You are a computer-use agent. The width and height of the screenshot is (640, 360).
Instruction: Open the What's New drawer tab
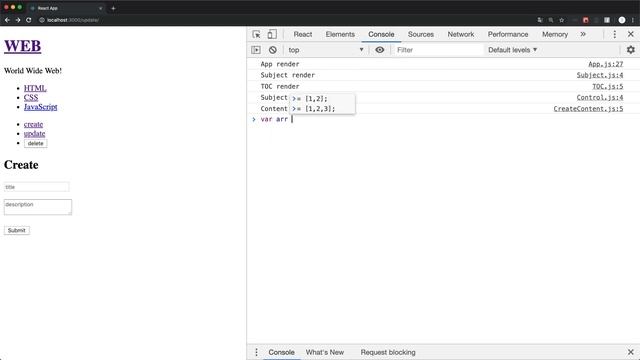[x=324, y=352]
